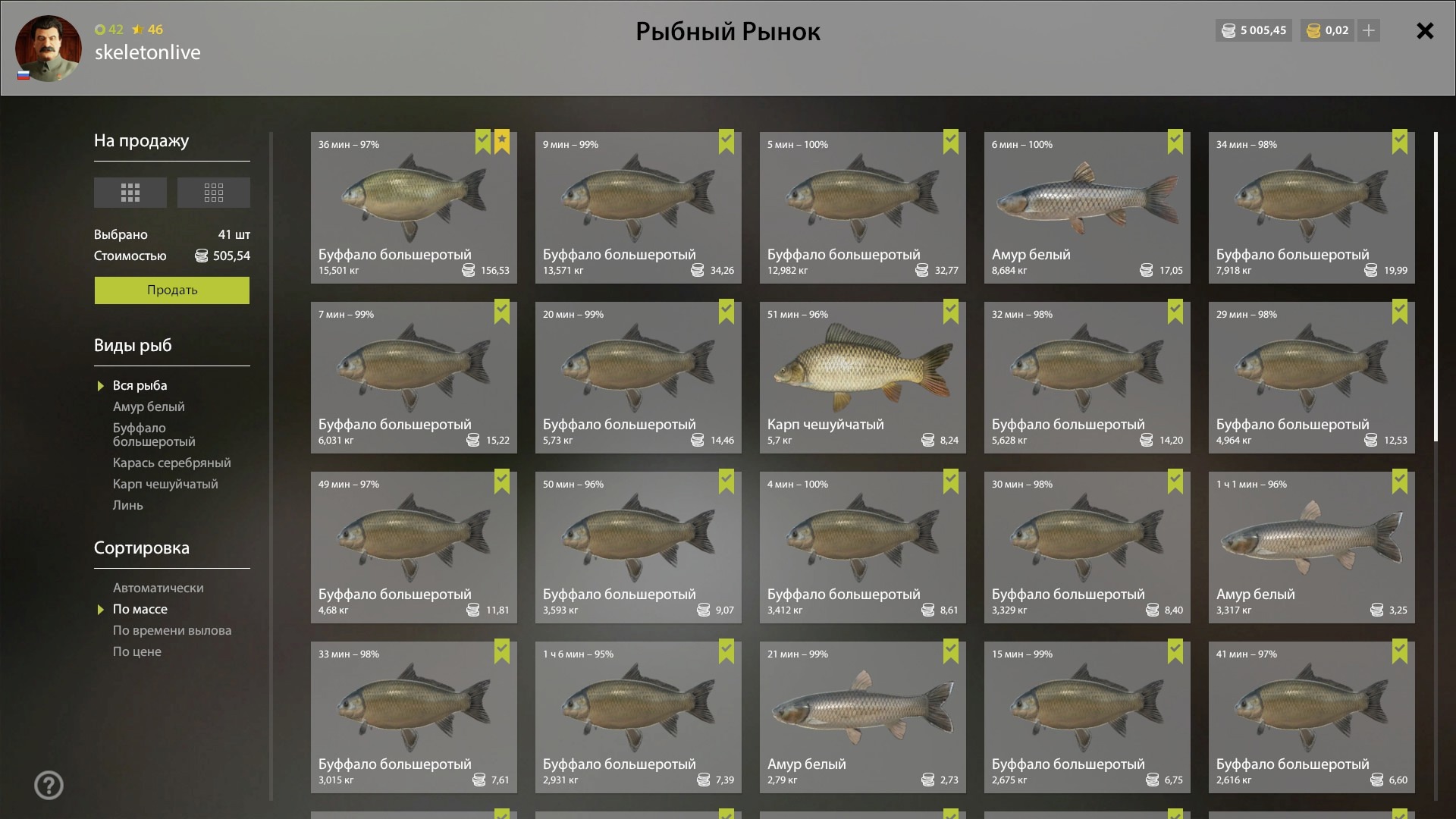
Task: Filter fish list by Амур белый
Action: (x=149, y=406)
